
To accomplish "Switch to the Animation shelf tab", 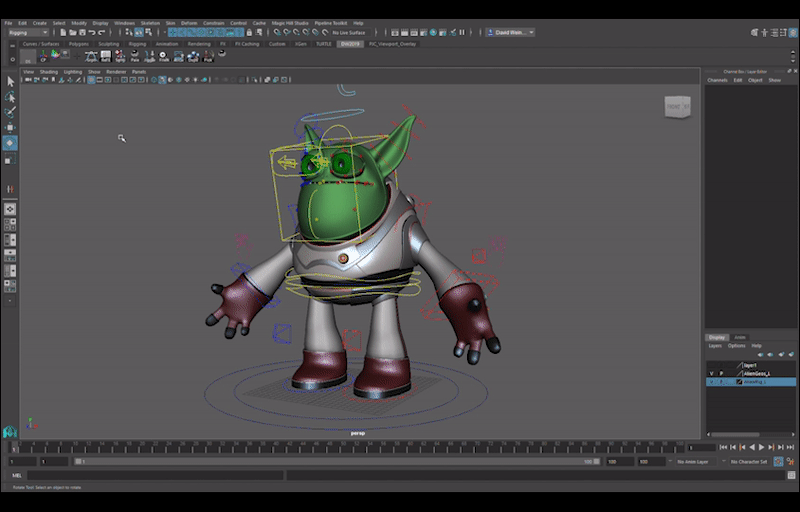I will [x=167, y=44].
